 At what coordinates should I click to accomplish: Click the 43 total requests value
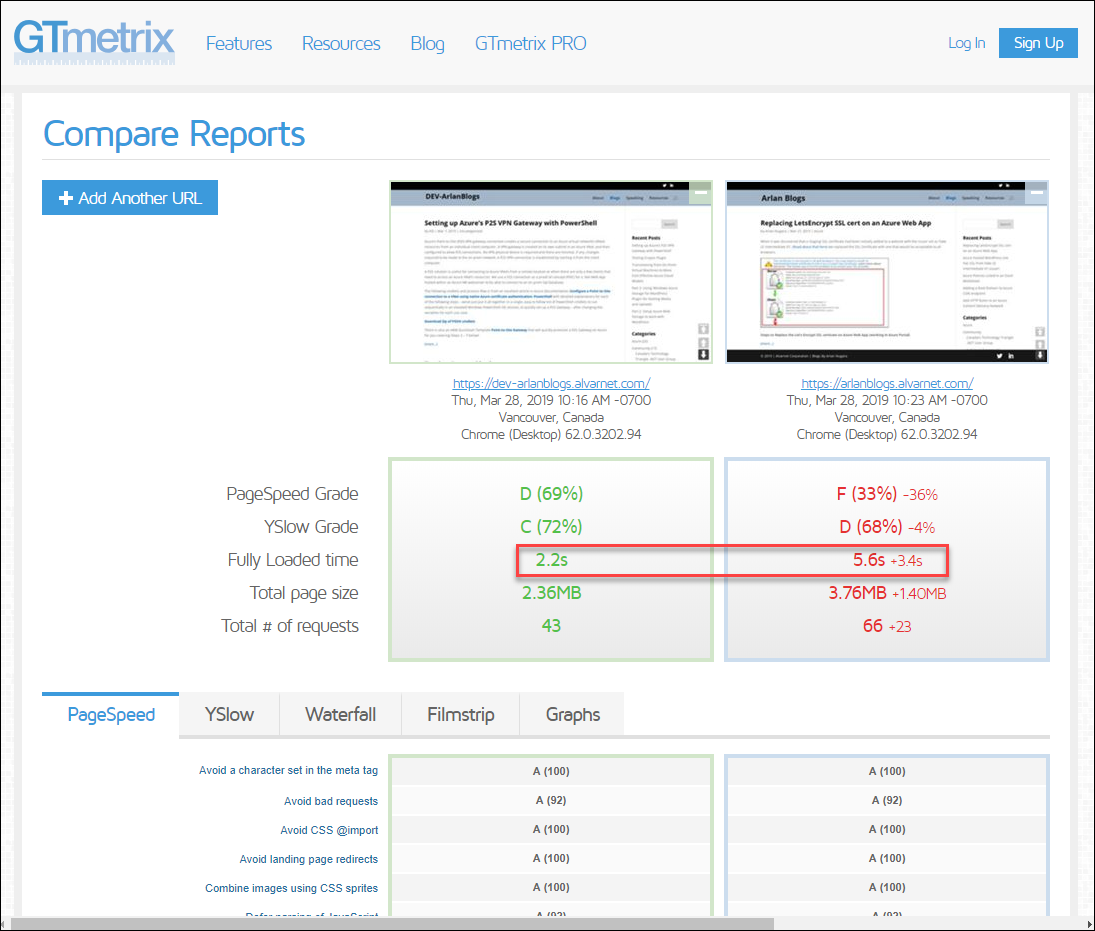coord(551,626)
